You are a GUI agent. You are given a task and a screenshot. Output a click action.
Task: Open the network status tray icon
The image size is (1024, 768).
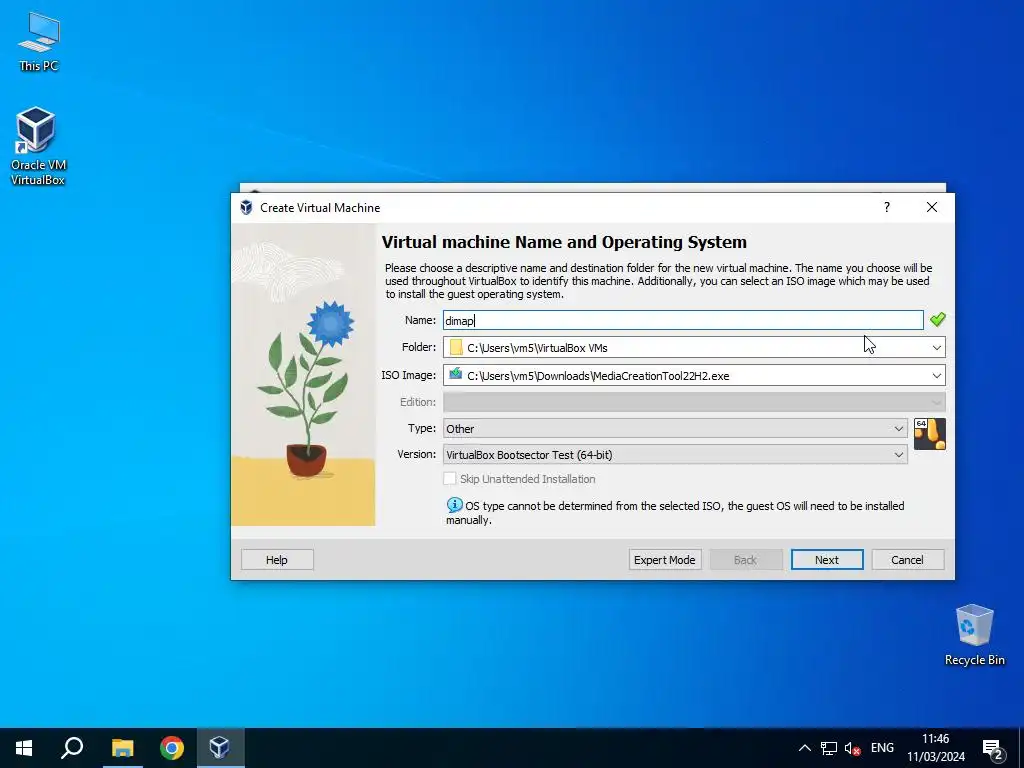point(829,748)
